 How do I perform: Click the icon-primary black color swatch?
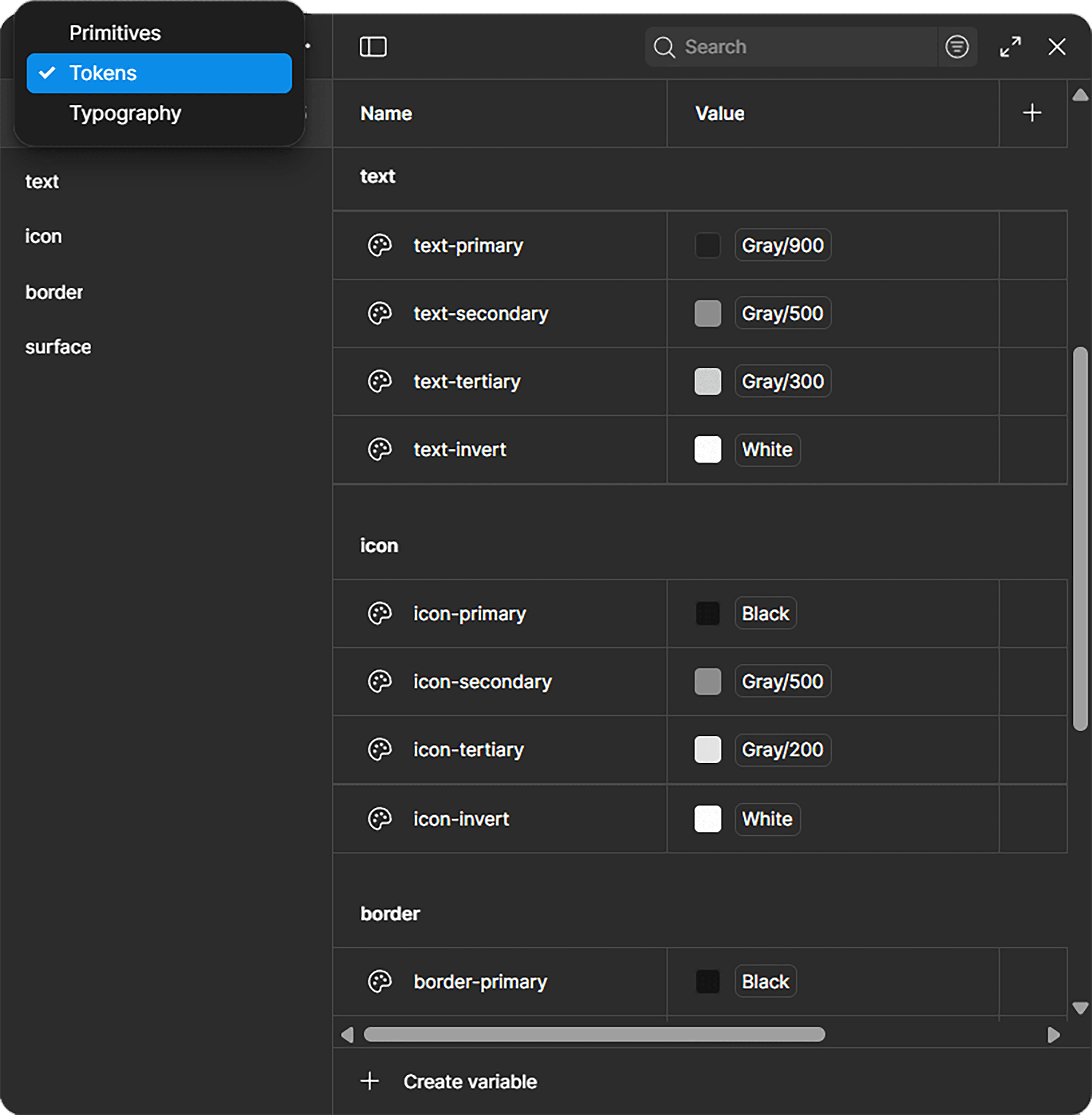tap(707, 614)
